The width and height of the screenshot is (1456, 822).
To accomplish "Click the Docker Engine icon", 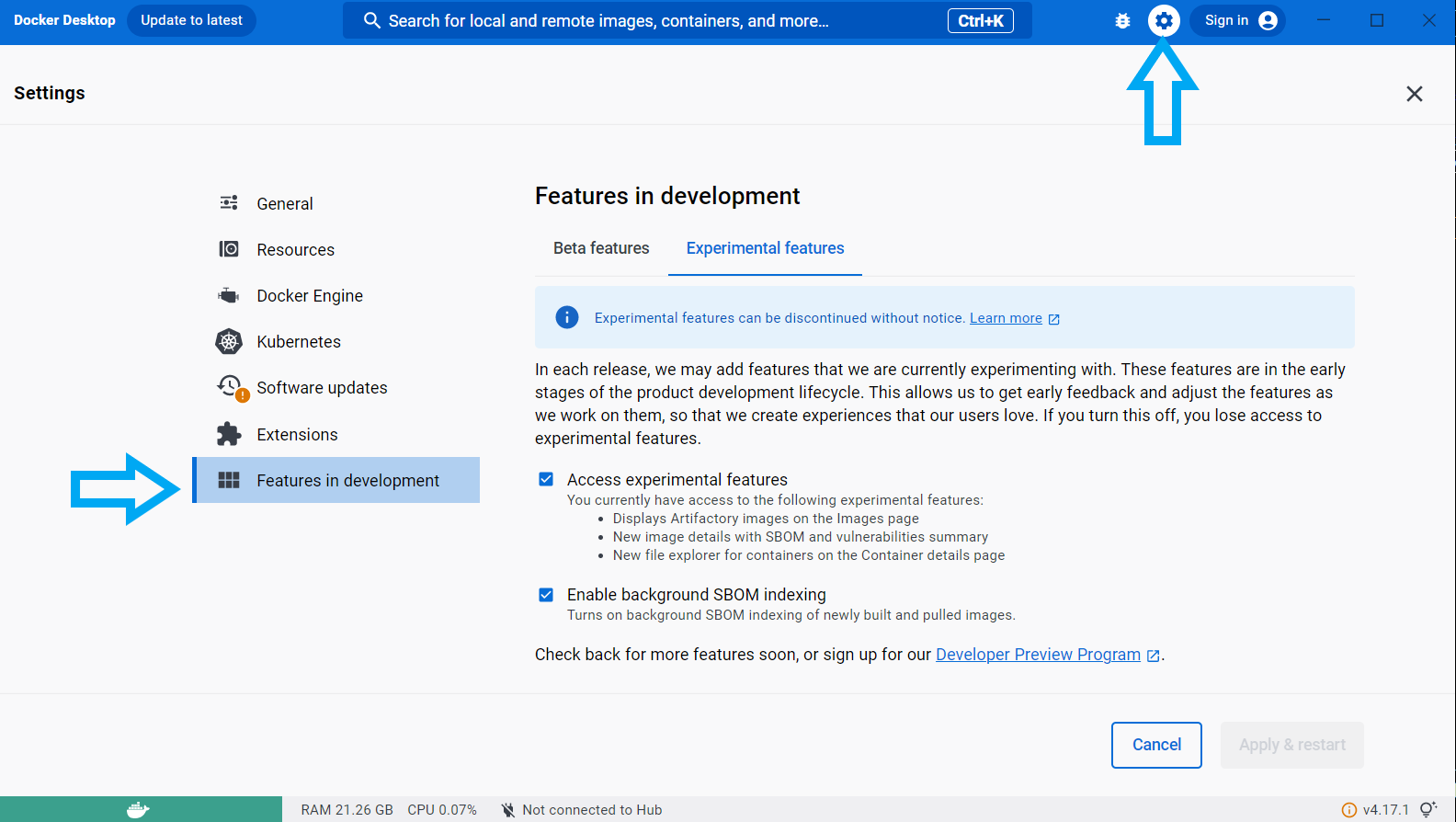I will 229,295.
